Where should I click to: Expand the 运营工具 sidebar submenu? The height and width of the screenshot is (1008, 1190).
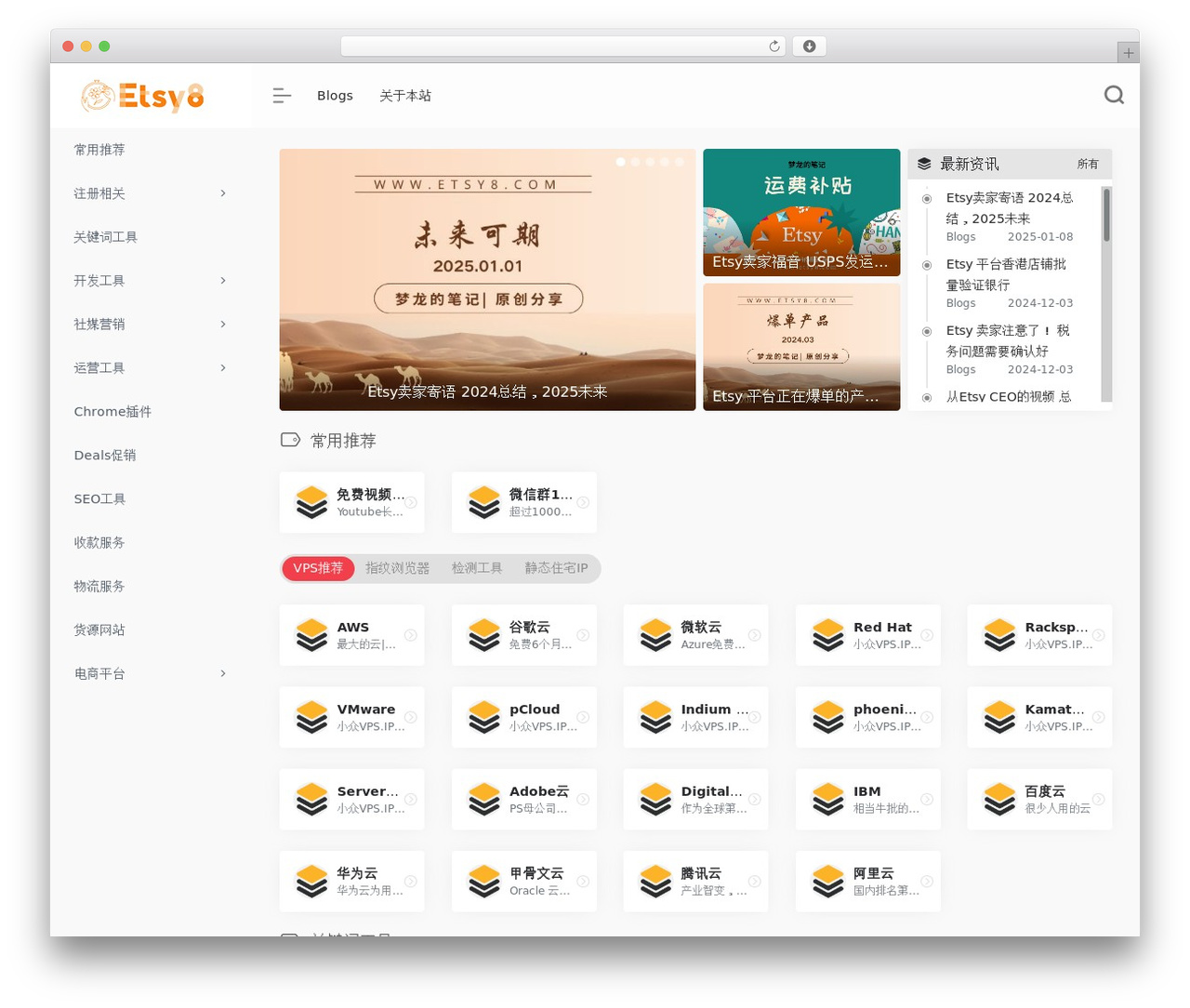(x=223, y=368)
